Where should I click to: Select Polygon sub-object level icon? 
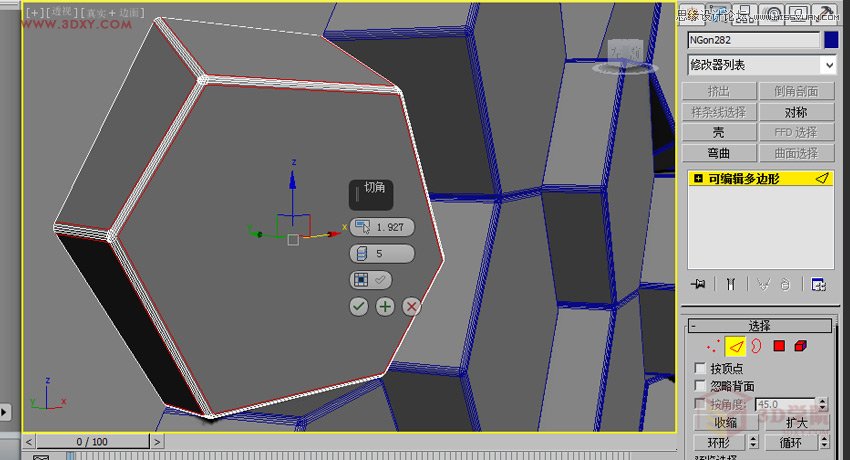(x=779, y=346)
